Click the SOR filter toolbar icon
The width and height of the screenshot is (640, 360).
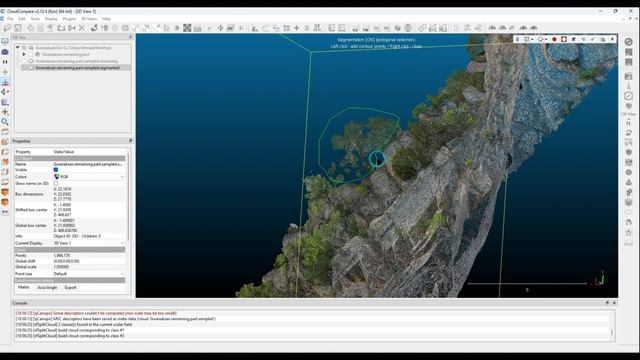click(x=198, y=28)
